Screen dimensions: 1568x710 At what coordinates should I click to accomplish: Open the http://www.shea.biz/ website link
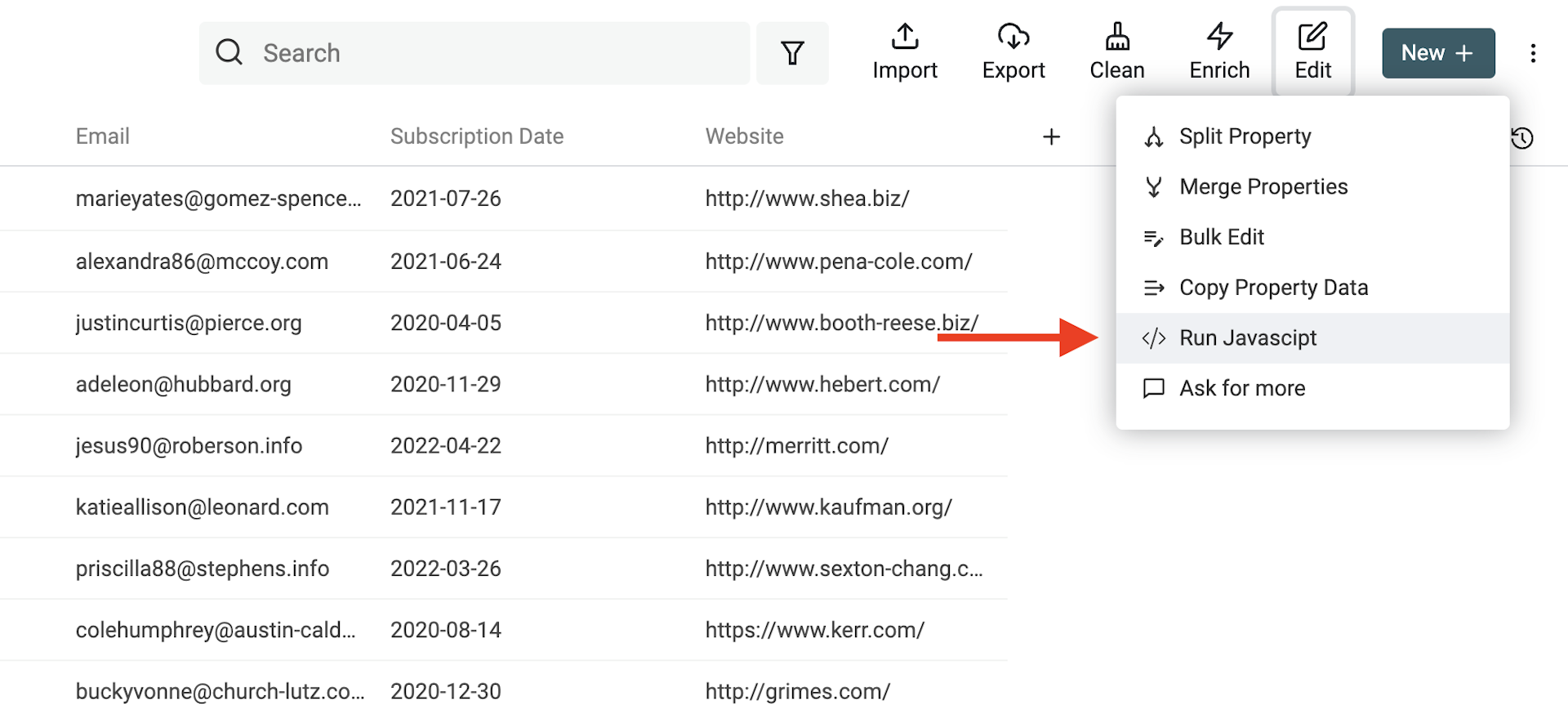point(807,199)
